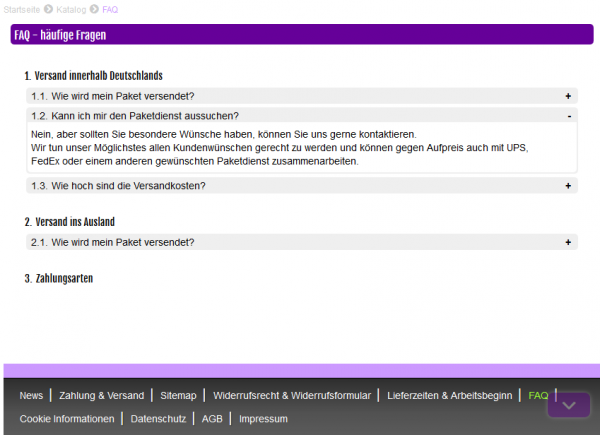The image size is (600, 435).
Task: Collapse 'Kann ich mir den Paketdienst aussuchen?'
Action: [x=135, y=116]
